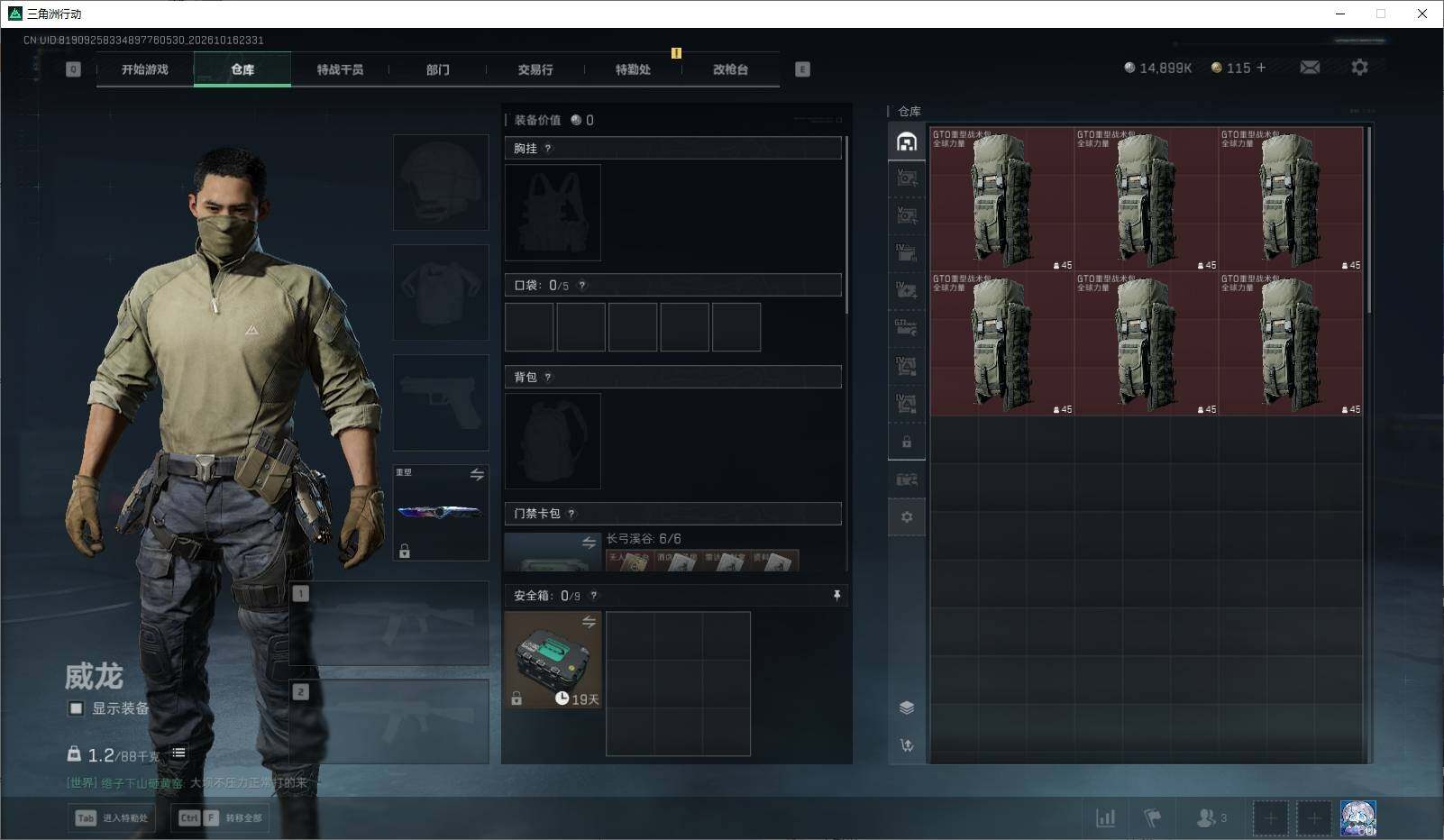The width and height of the screenshot is (1444, 840).
Task: Click the stack items layers icon
Action: [907, 708]
